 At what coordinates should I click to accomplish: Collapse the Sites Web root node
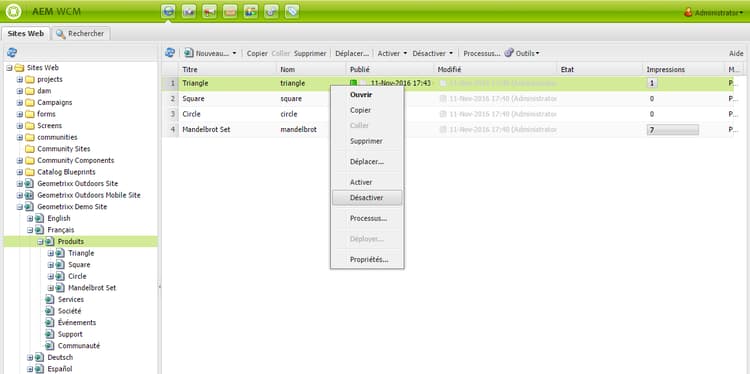pos(10,67)
